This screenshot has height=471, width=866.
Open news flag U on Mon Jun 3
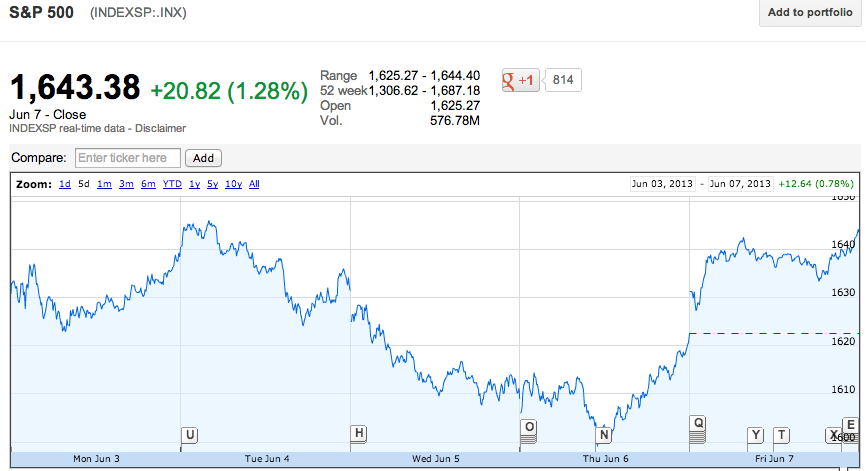(189, 435)
